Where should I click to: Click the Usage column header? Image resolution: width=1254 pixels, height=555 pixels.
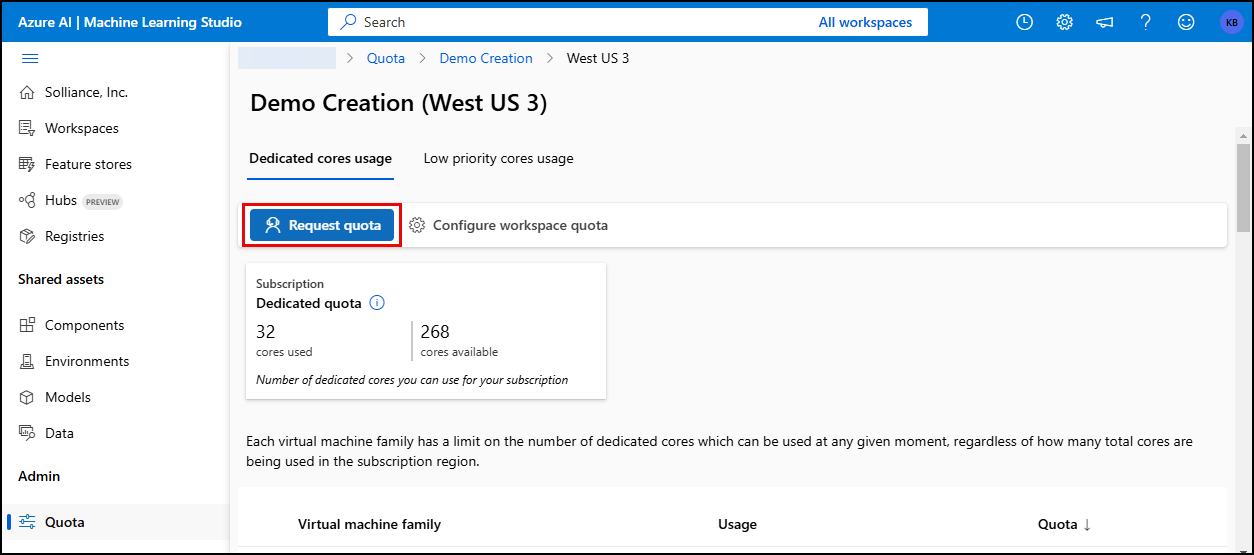(x=737, y=524)
